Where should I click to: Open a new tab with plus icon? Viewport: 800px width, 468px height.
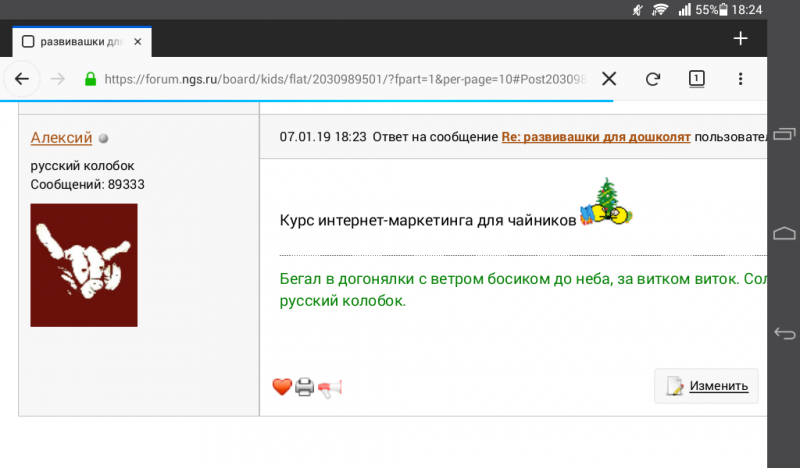click(740, 38)
